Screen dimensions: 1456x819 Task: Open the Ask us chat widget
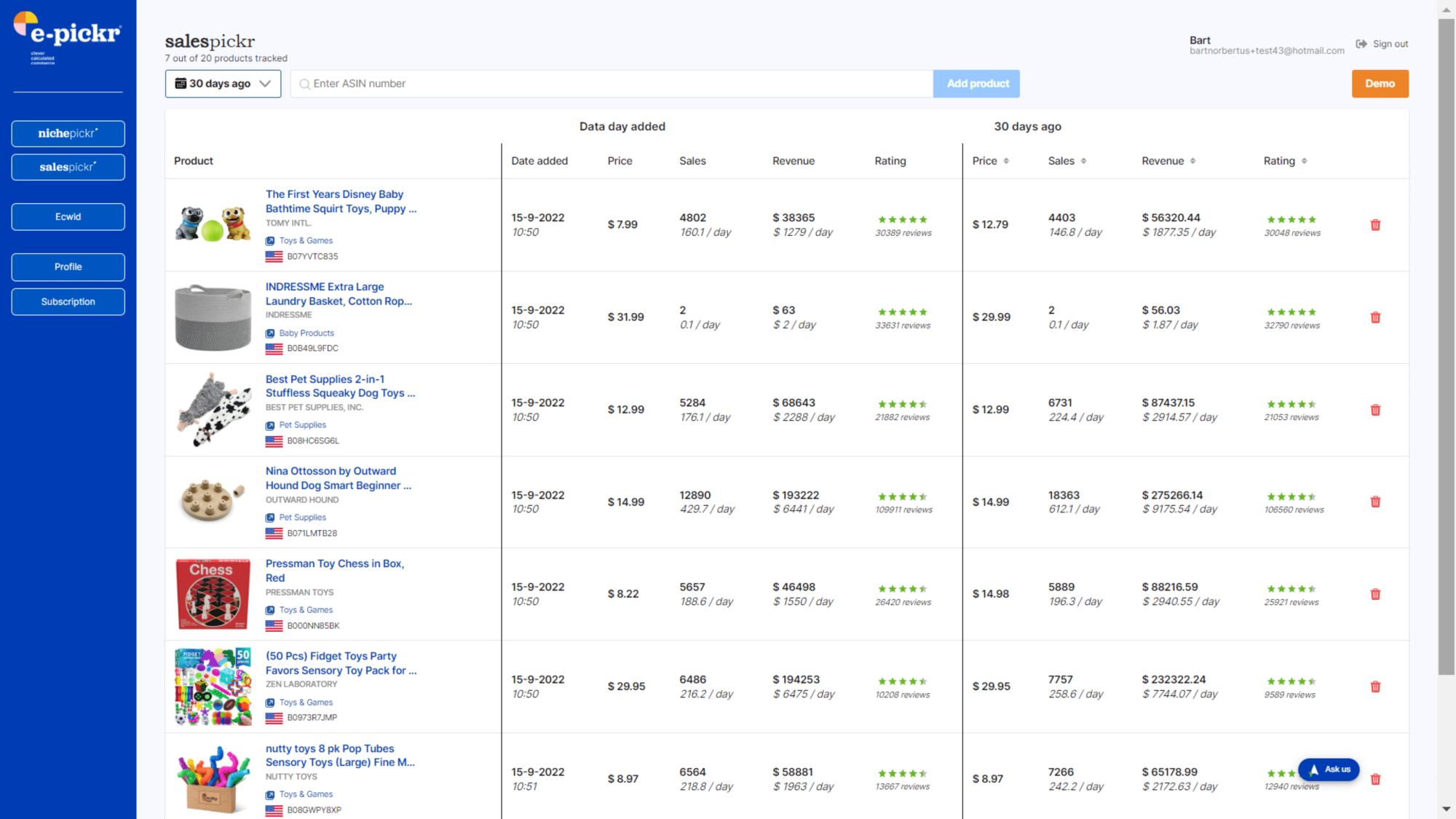click(1329, 769)
